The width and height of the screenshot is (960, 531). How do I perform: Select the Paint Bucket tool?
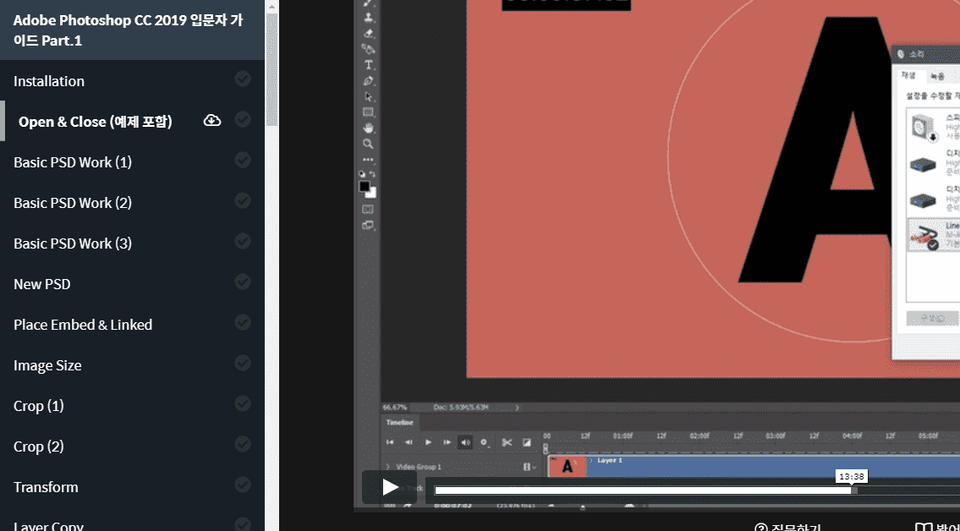coord(369,49)
